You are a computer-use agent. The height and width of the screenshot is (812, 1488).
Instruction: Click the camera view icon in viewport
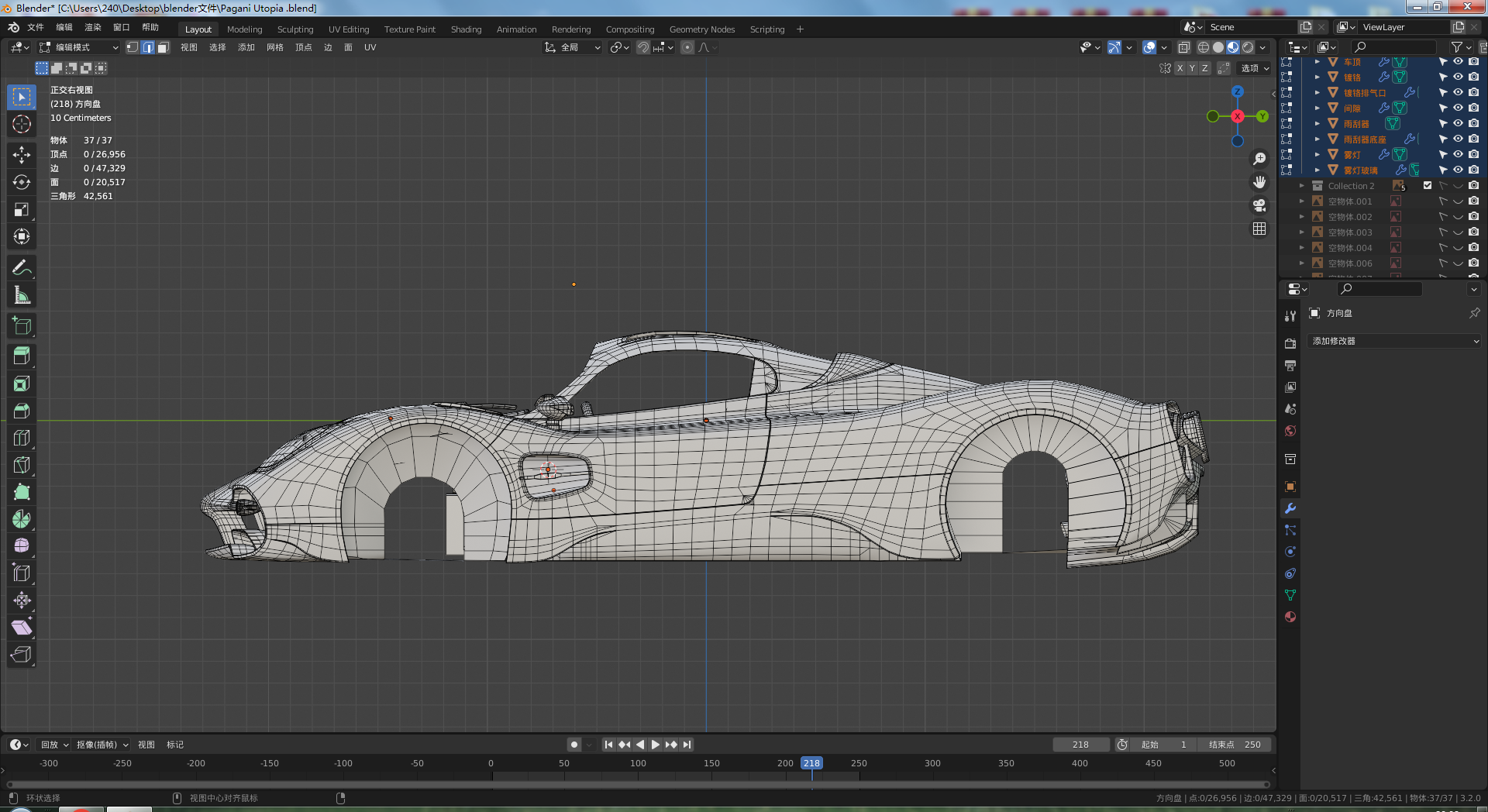pyautogui.click(x=1259, y=205)
